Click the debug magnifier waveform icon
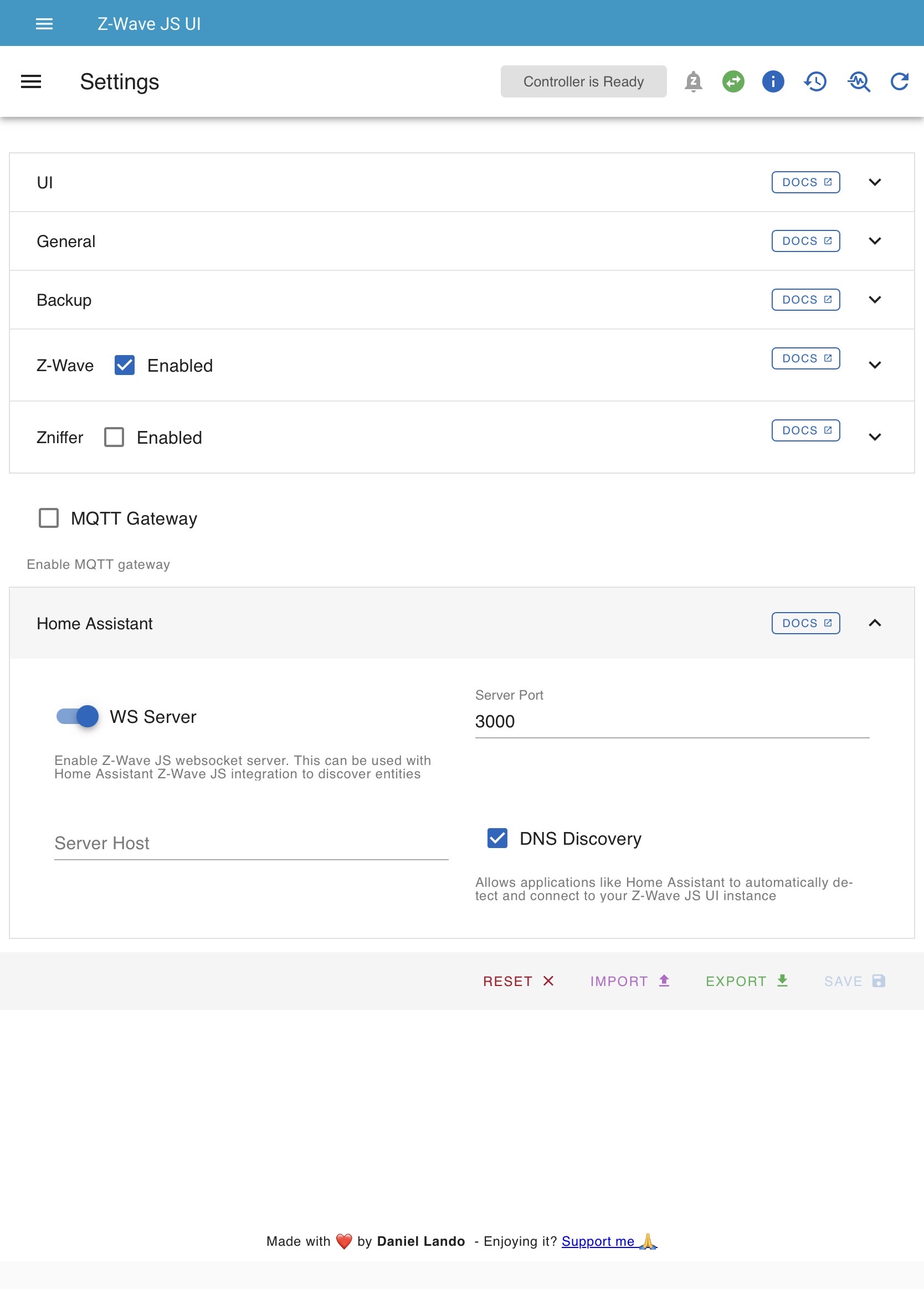Viewport: 924px width, 1289px height. pos(859,82)
